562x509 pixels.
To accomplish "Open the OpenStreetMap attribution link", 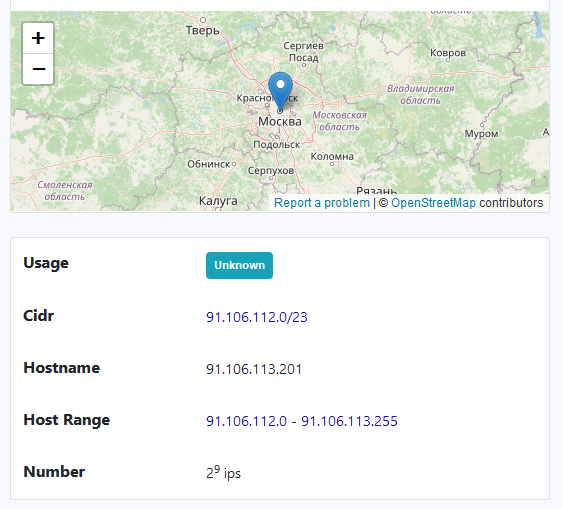I will [x=433, y=203].
